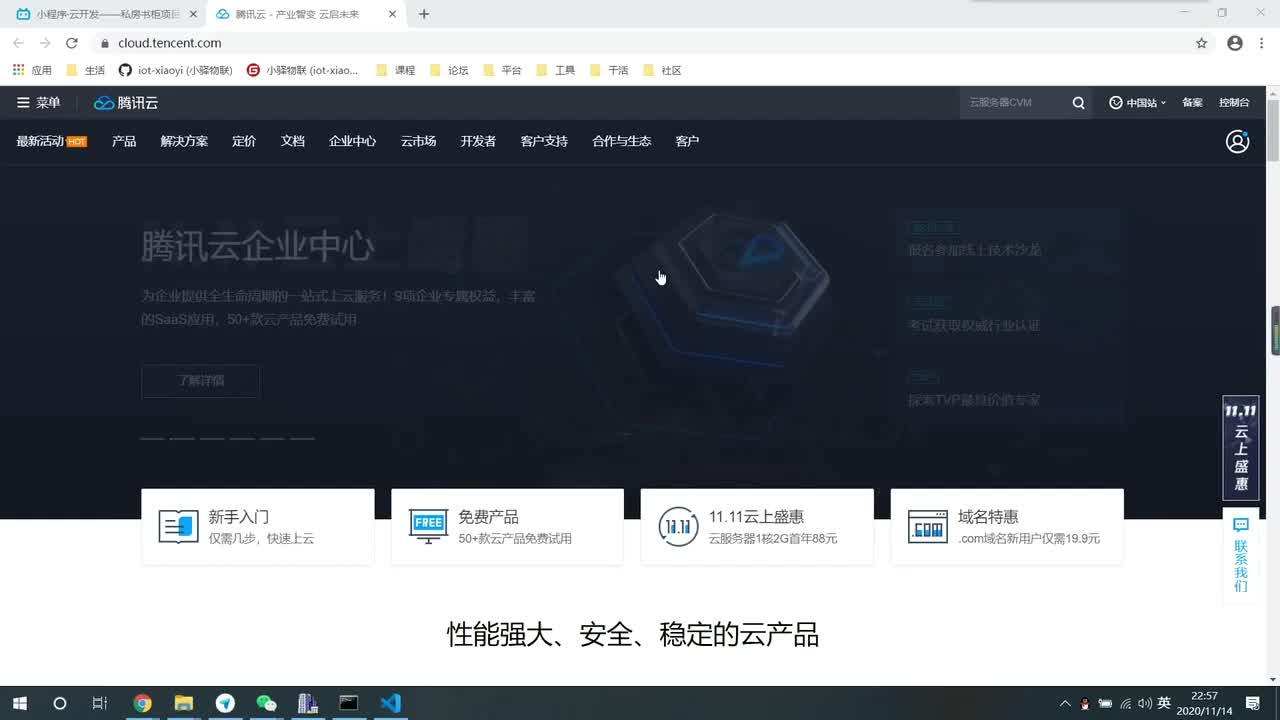Image resolution: width=1280 pixels, height=720 pixels.
Task: Open the Windows Start menu
Action: (19, 703)
